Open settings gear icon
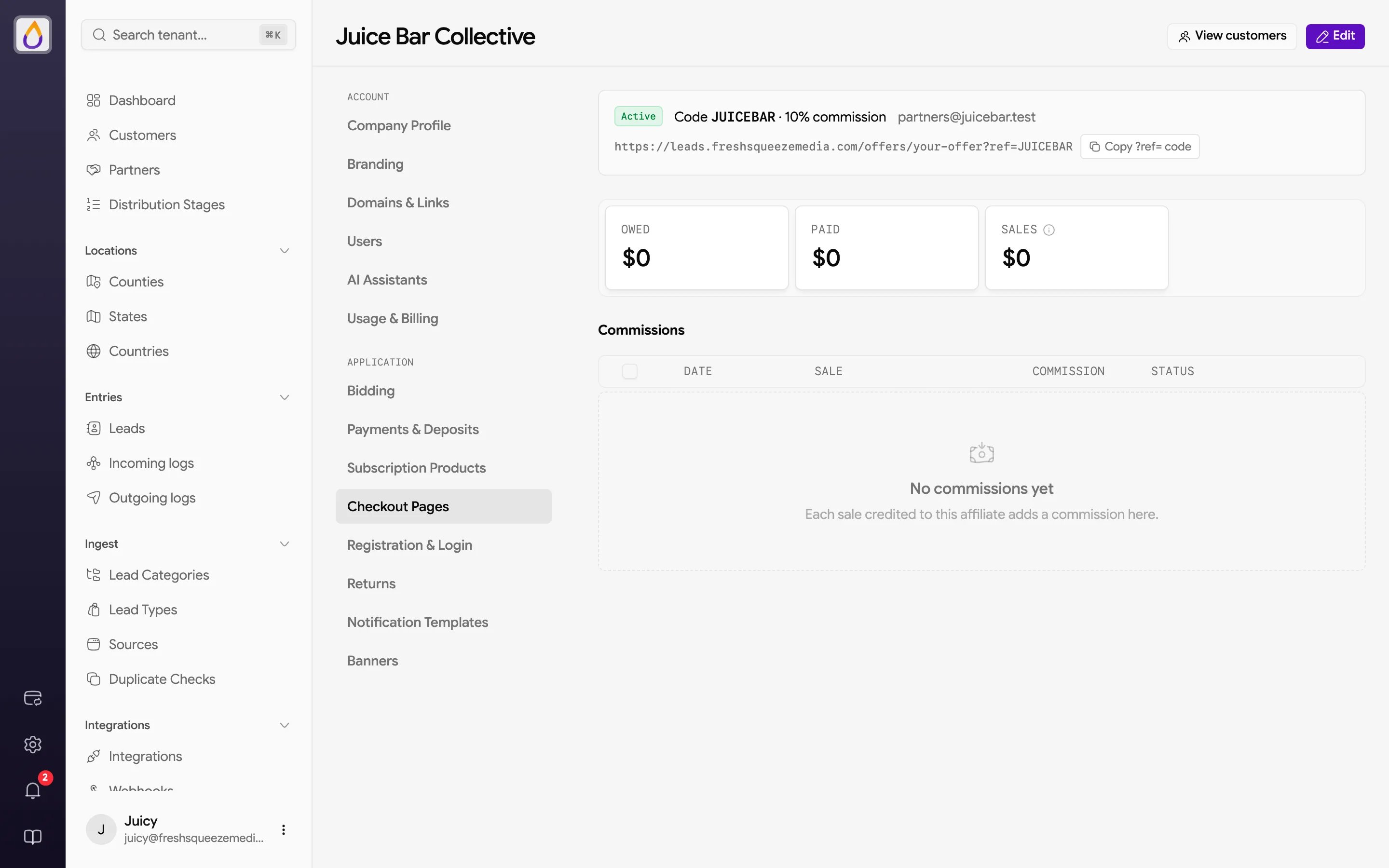 click(x=33, y=745)
